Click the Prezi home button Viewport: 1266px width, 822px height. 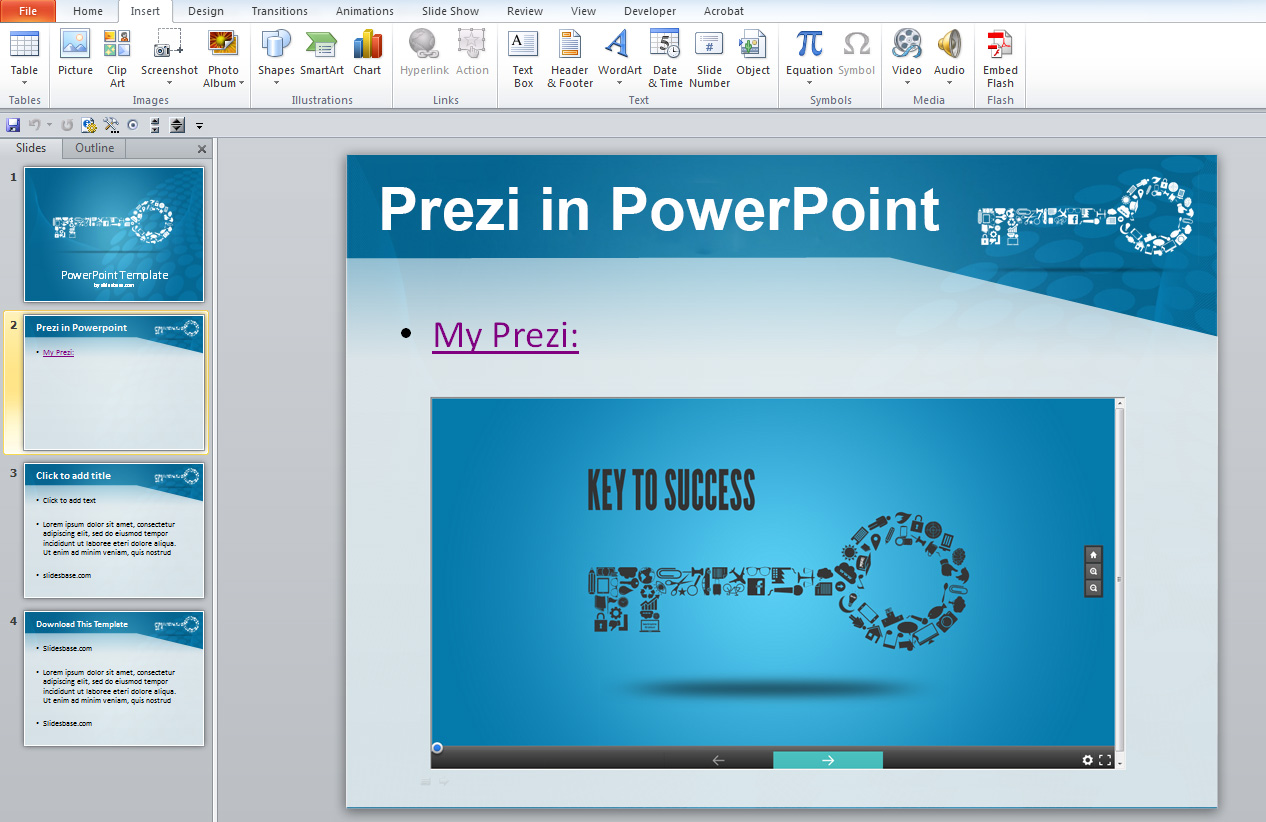pos(1093,554)
